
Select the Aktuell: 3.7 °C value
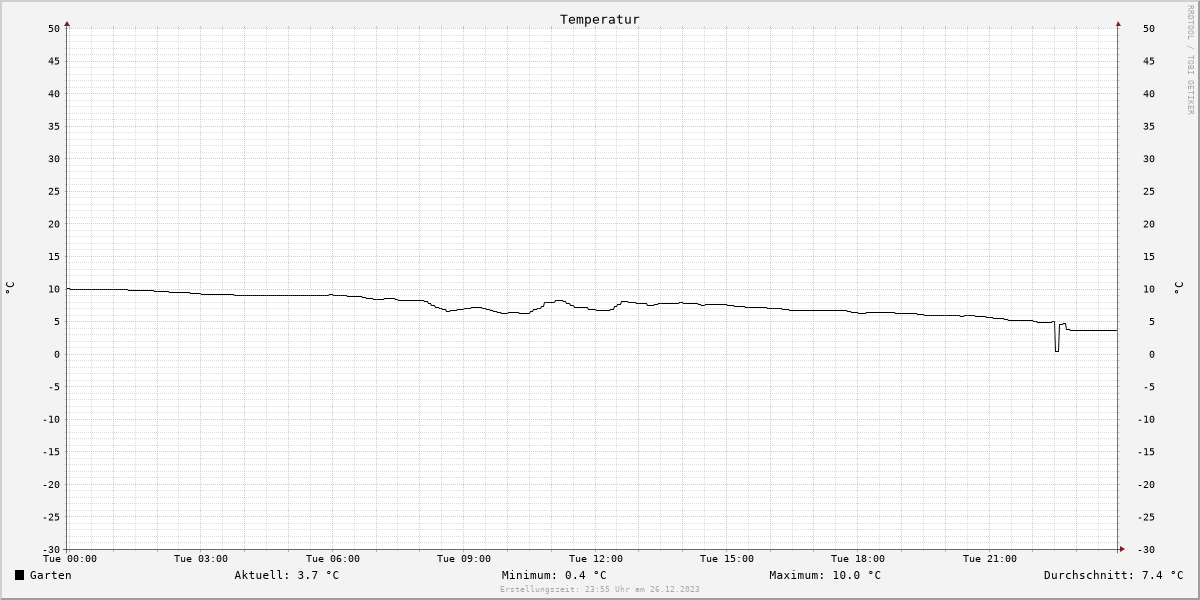[287, 575]
